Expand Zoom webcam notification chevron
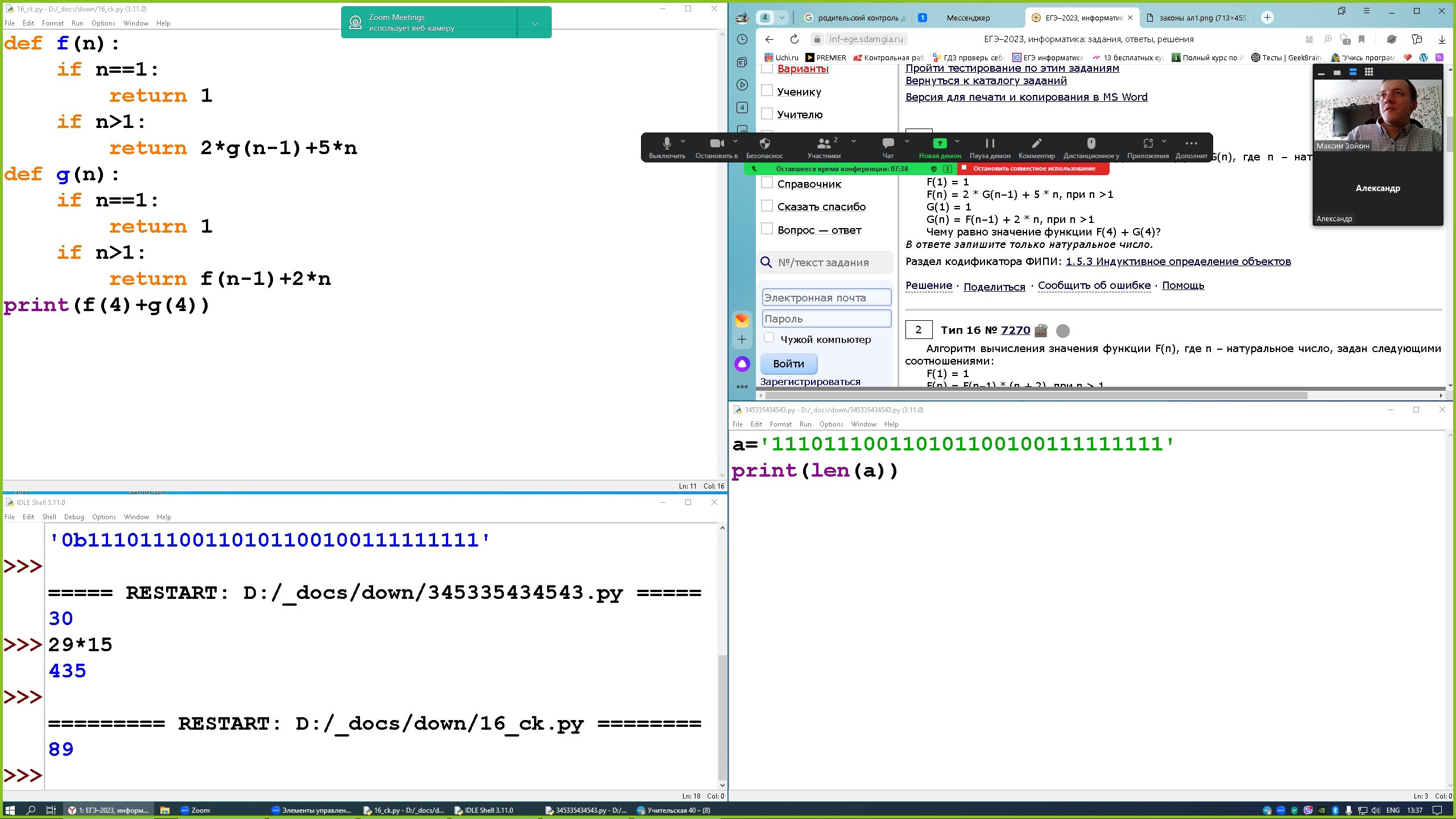The image size is (1456, 819). [535, 23]
